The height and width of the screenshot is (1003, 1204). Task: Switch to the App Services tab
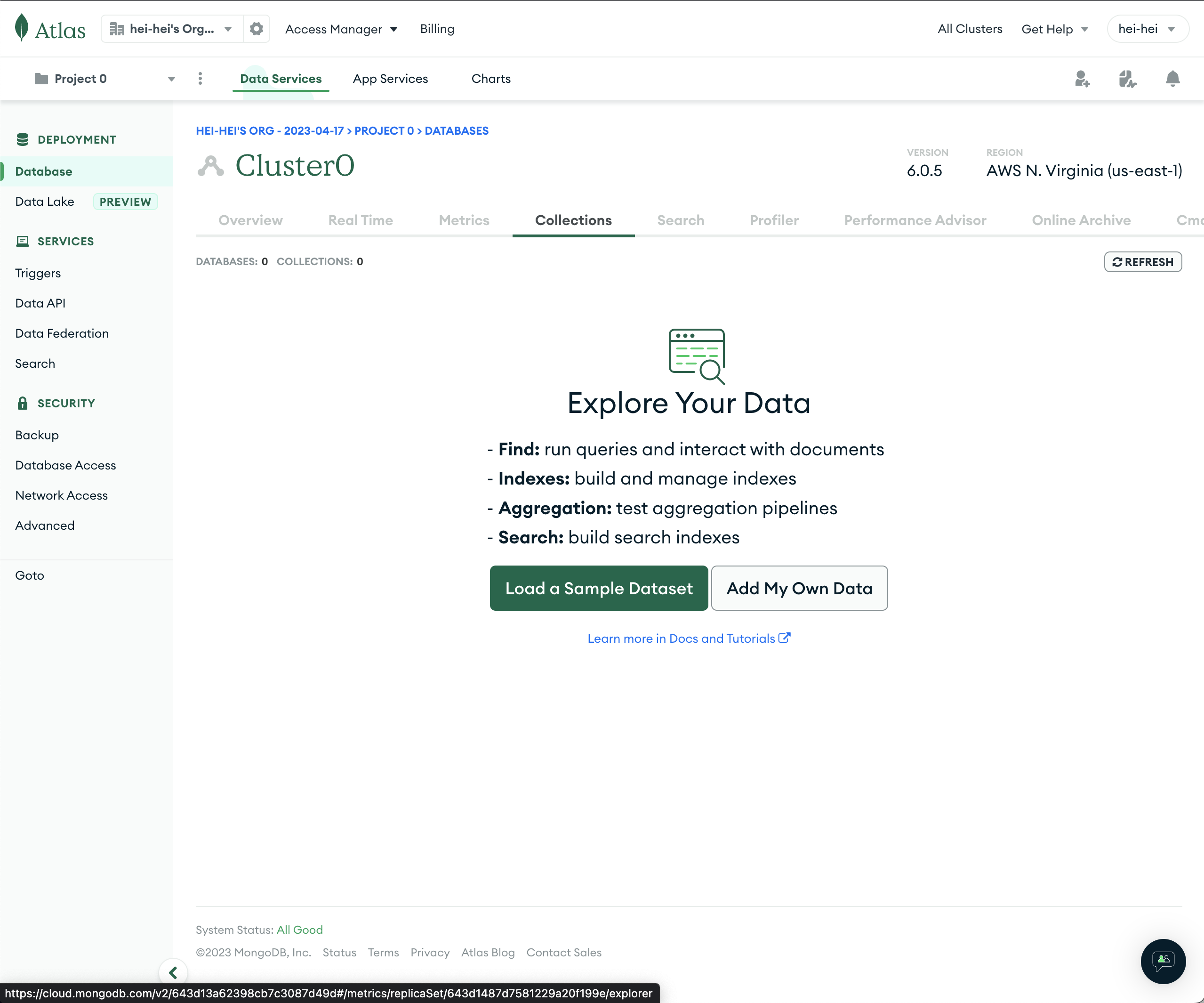[391, 79]
